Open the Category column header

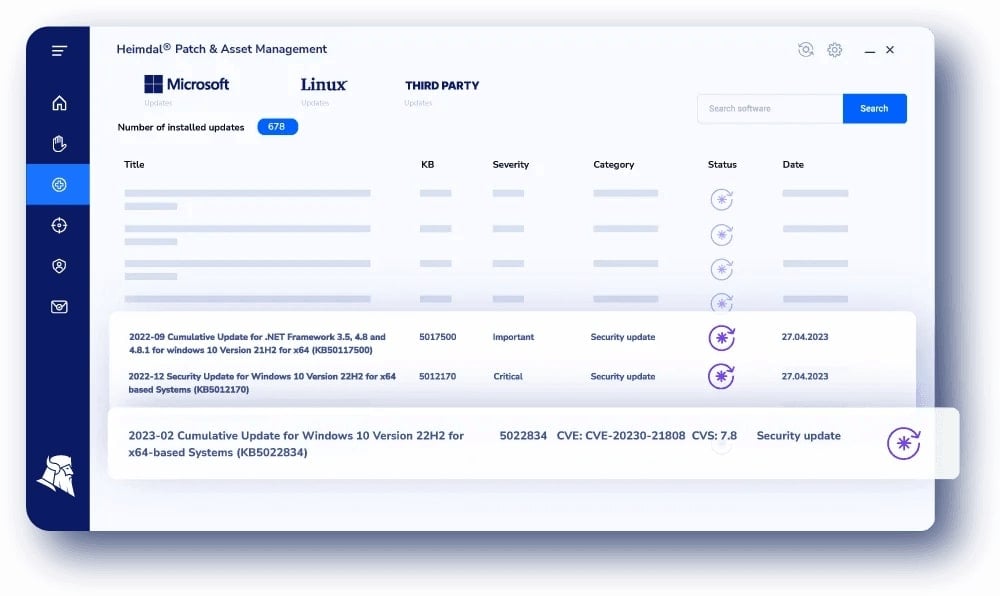point(613,164)
